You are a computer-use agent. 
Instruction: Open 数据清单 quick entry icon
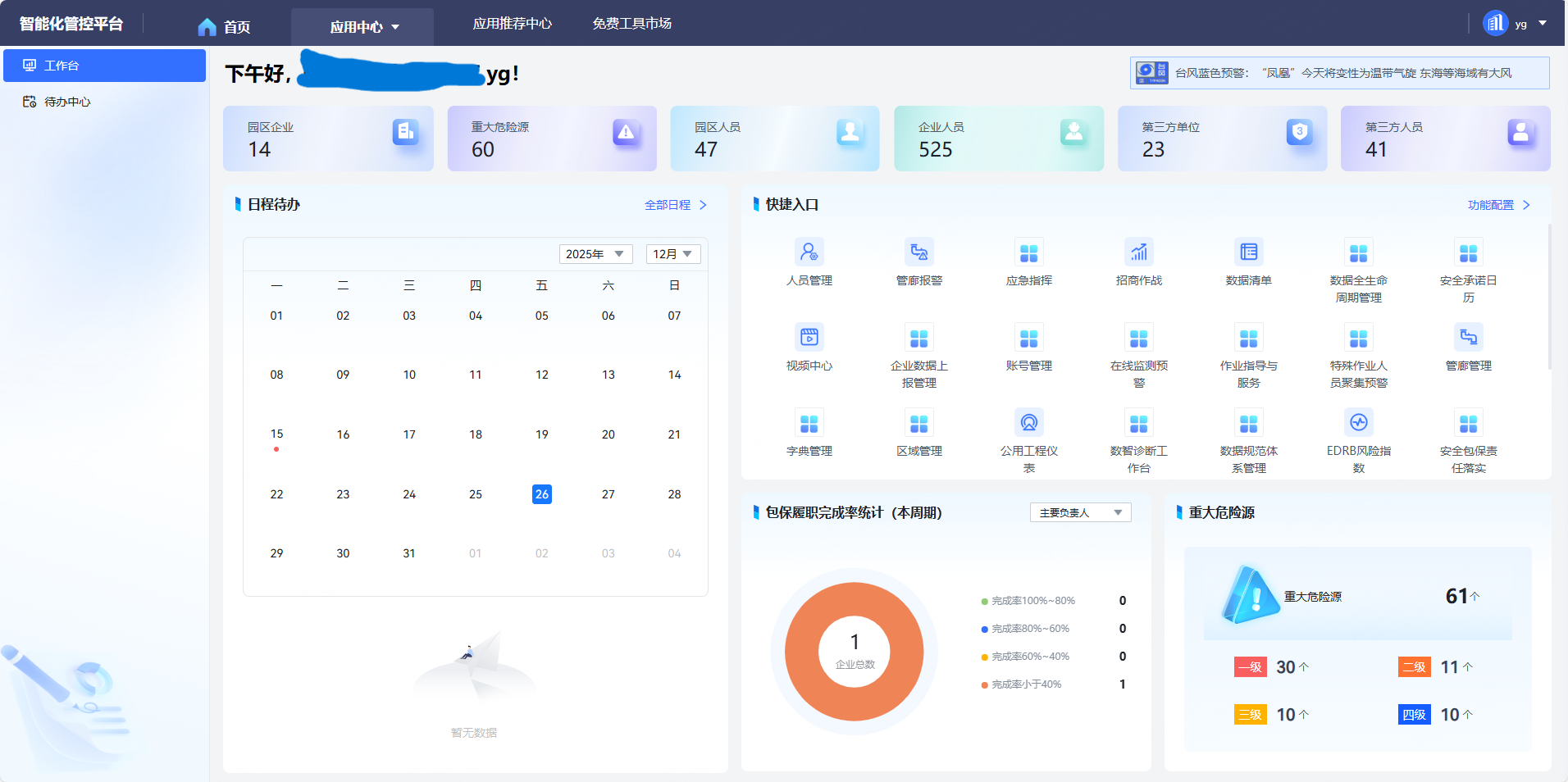pyautogui.click(x=1248, y=252)
